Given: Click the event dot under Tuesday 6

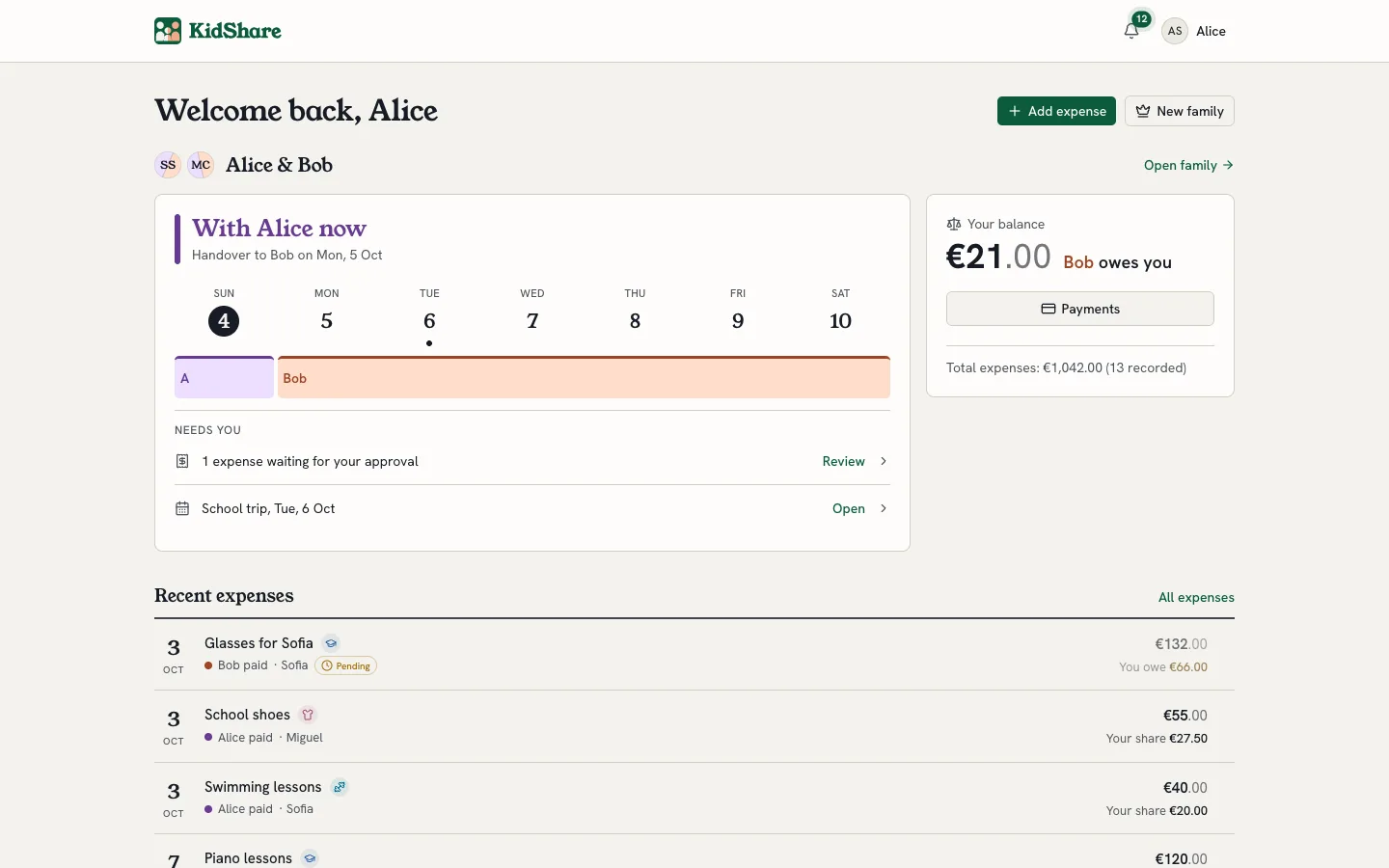Looking at the screenshot, I should [429, 343].
